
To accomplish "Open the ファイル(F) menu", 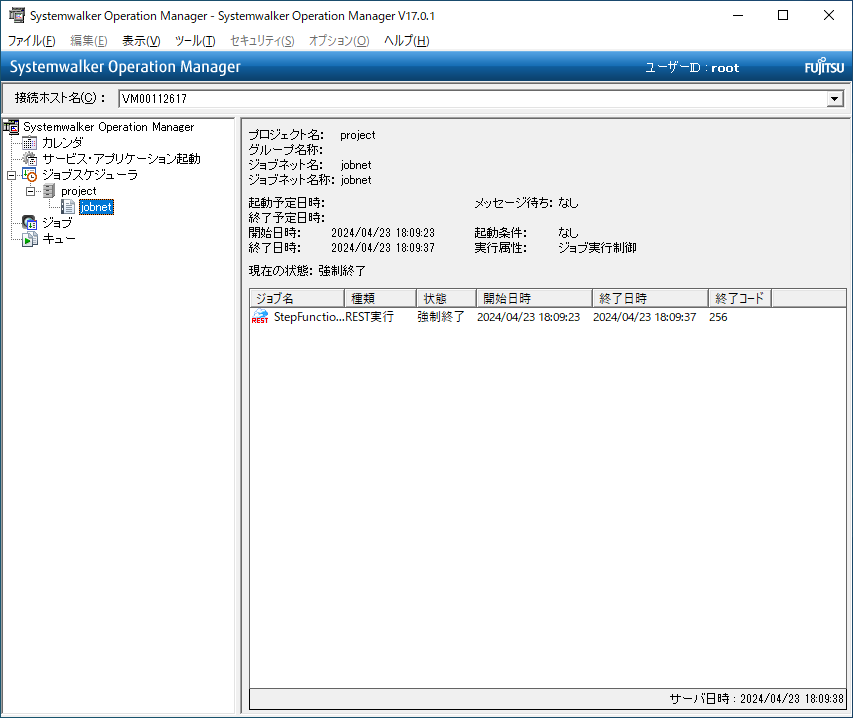I will [x=31, y=41].
